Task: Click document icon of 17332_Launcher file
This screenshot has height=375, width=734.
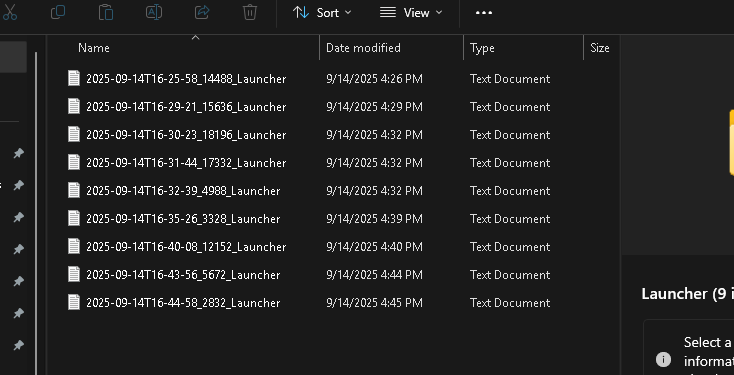Action: click(74, 162)
